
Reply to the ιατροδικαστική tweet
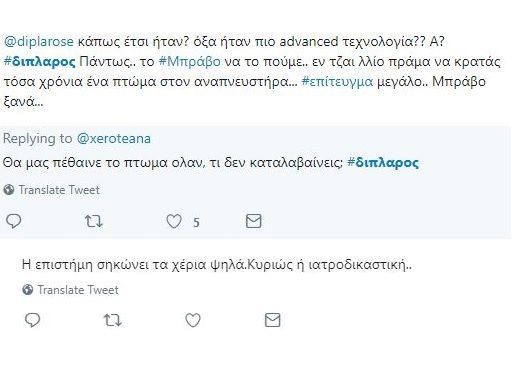[x=33, y=320]
